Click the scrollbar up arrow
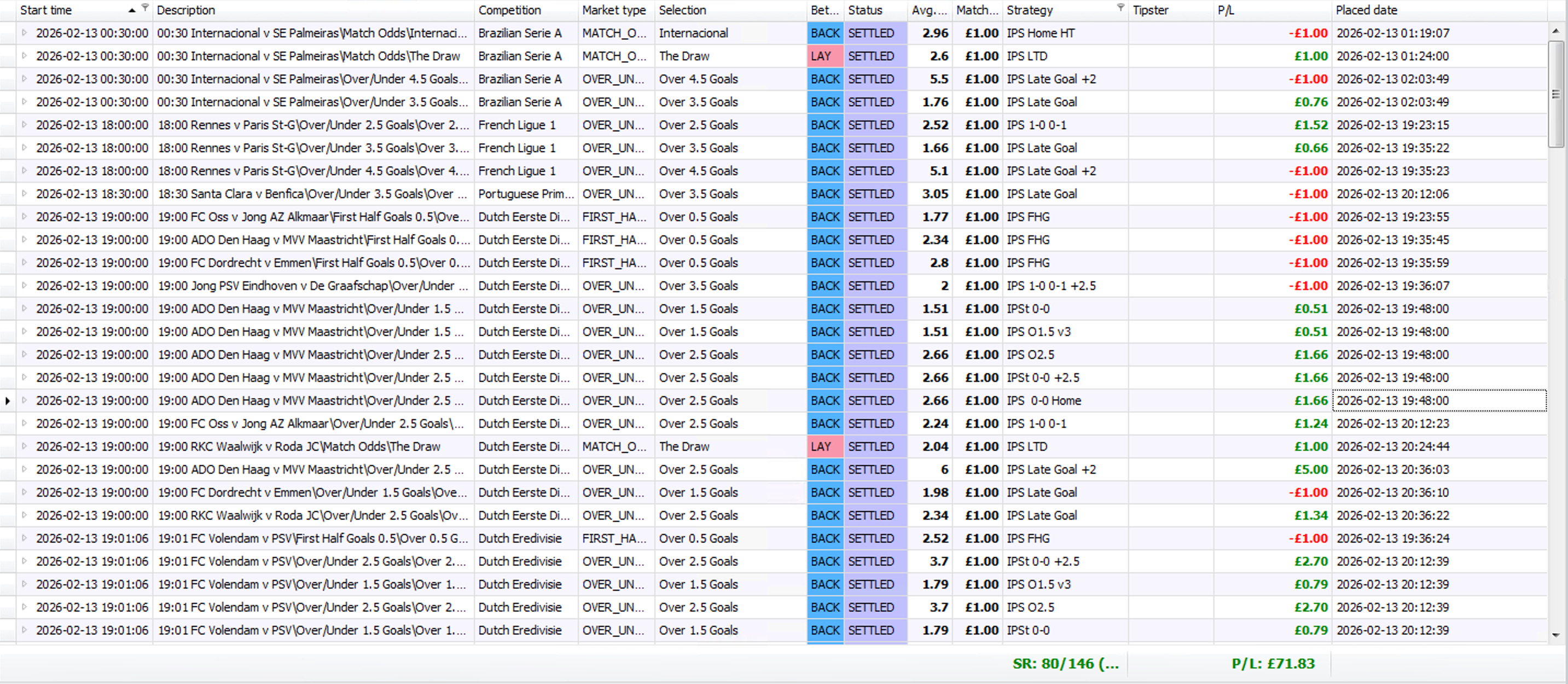Viewport: 1568px width, 684px height. pos(1556,31)
